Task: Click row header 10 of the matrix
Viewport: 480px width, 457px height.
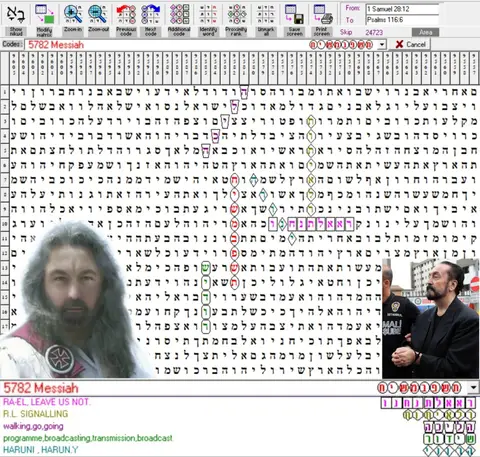Action: tap(5, 224)
